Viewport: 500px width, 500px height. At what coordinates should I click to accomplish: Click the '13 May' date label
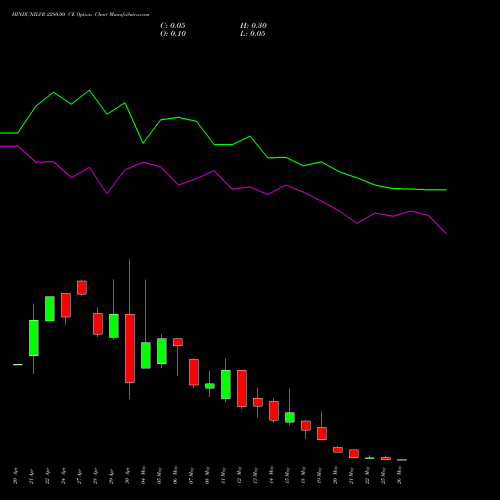click(x=255, y=475)
